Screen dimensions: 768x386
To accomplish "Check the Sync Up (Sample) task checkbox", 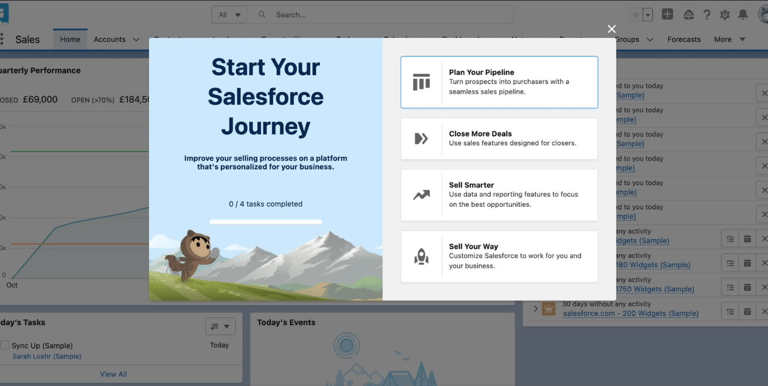I will pyautogui.click(x=4, y=345).
